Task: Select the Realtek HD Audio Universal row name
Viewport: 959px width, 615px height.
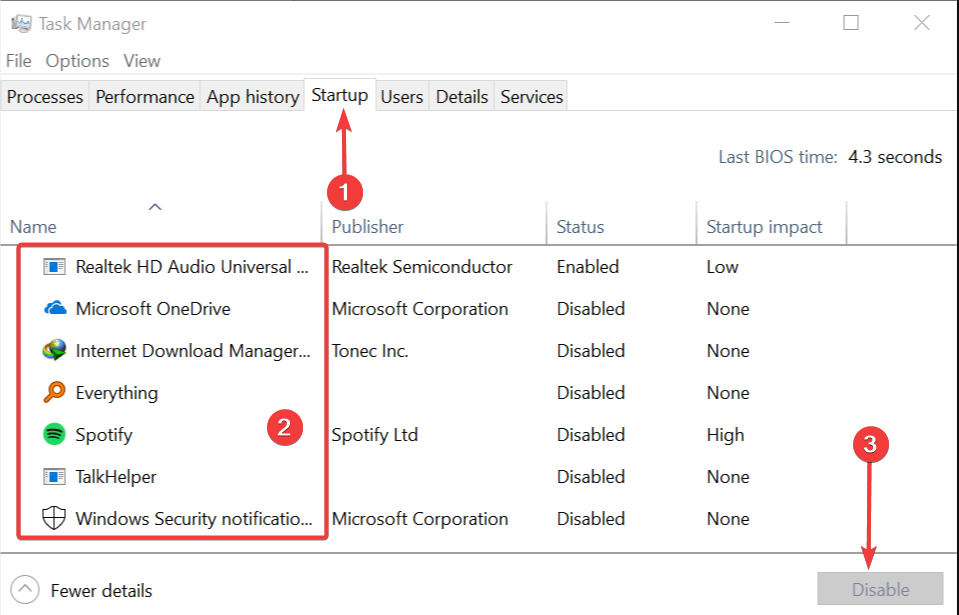Action: [192, 267]
